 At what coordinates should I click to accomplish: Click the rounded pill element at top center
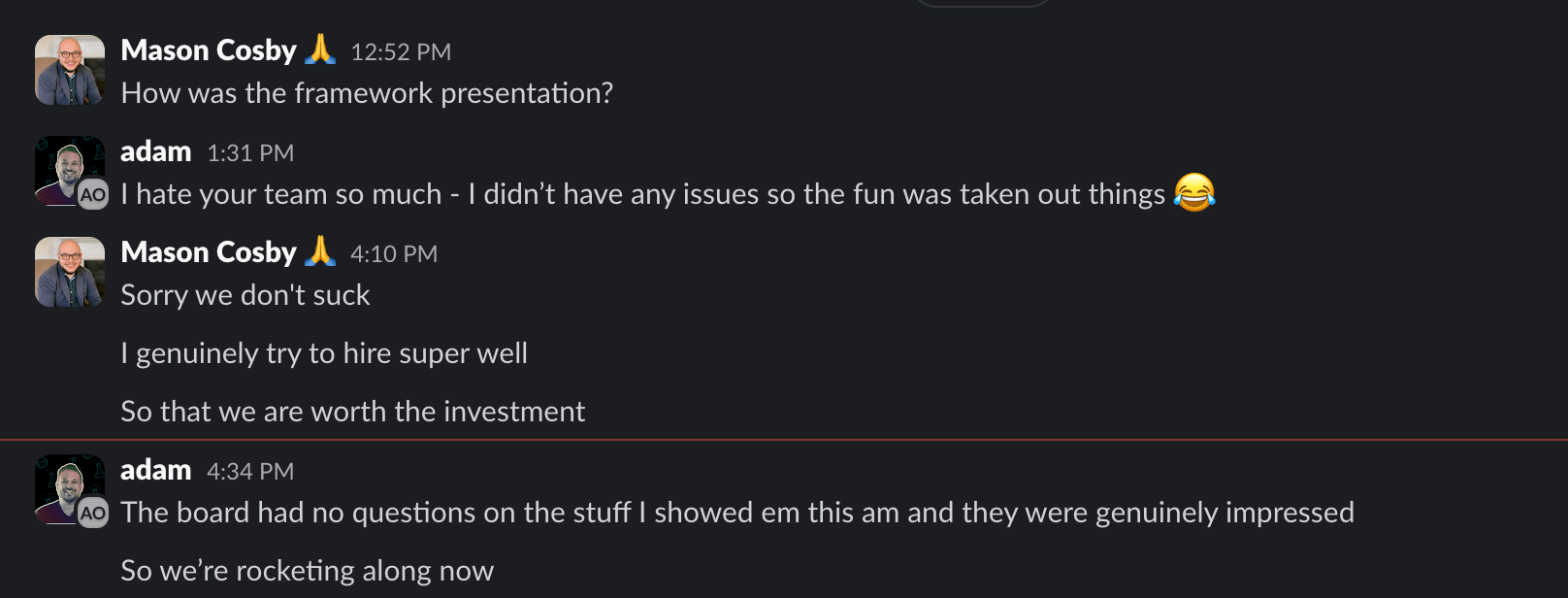click(x=982, y=4)
